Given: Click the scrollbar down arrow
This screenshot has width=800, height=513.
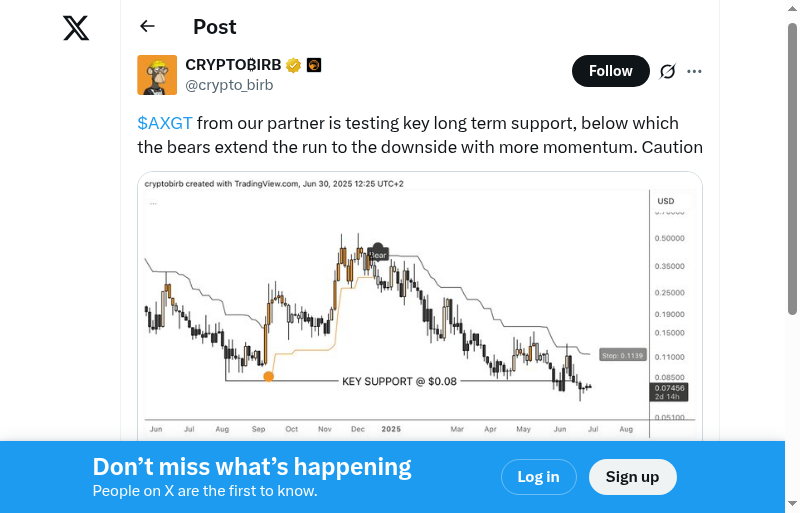Looking at the screenshot, I should pos(793,504).
